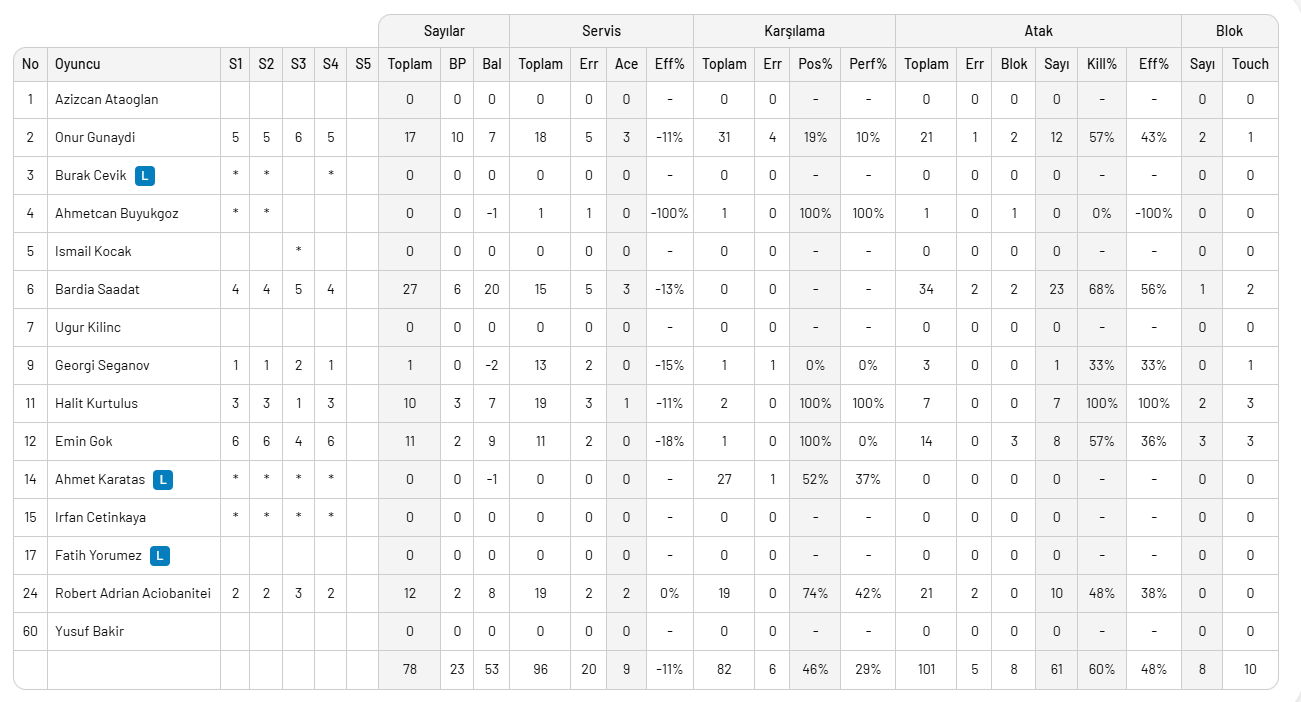Sort by the Ace column header

[x=626, y=64]
